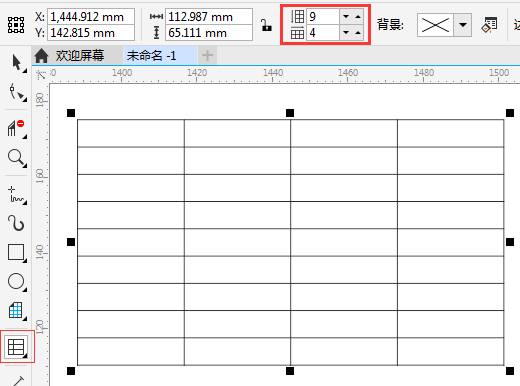Click the rows icon beside 9

pyautogui.click(x=297, y=16)
